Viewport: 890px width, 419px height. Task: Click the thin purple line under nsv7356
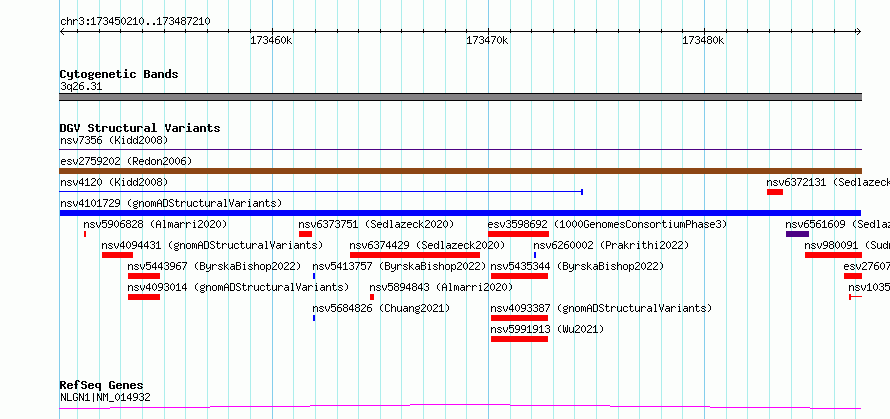(x=460, y=150)
